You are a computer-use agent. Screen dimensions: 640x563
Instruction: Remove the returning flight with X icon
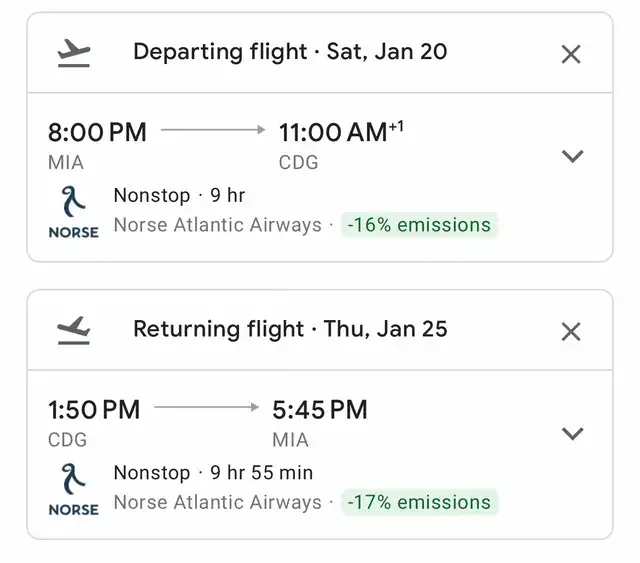[571, 332]
